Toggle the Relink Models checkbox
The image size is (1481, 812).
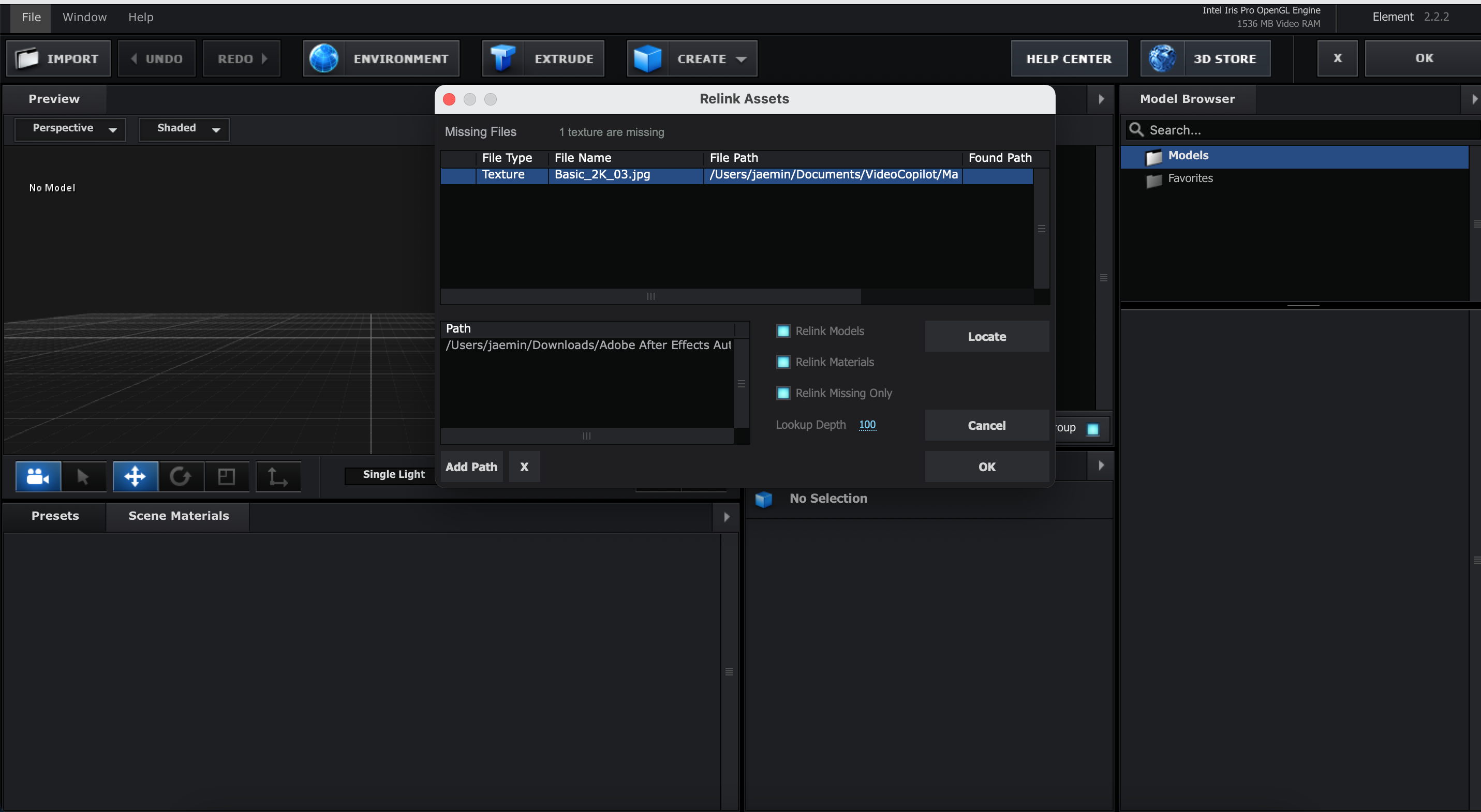(x=783, y=331)
